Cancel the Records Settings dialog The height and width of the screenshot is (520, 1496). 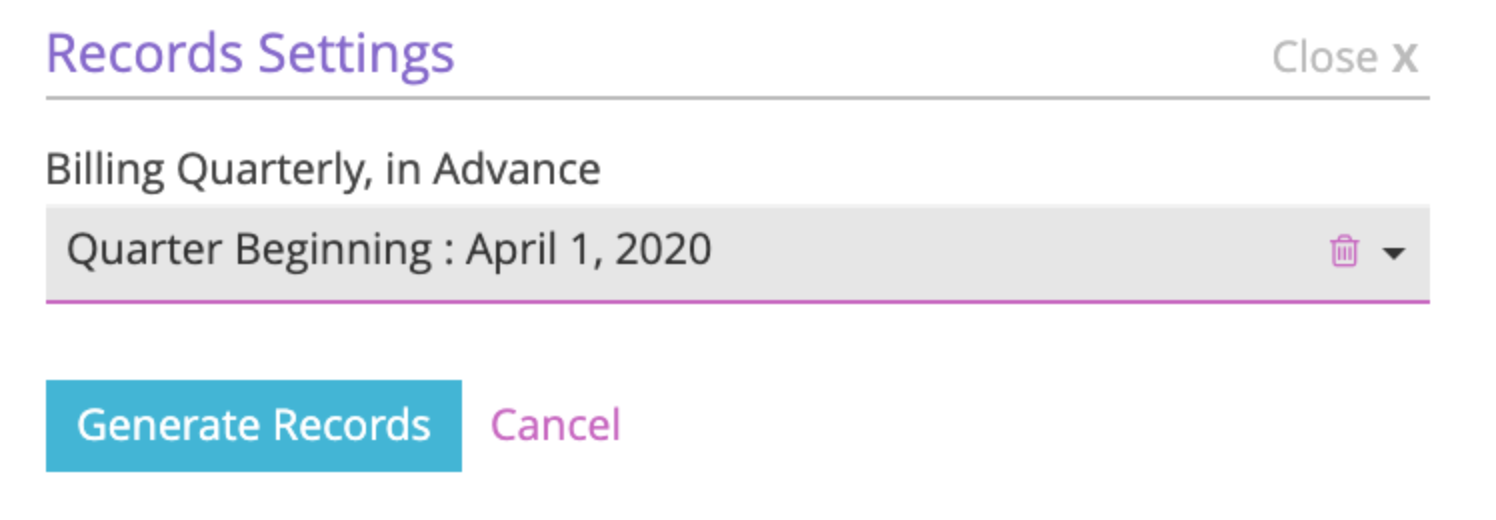click(555, 425)
